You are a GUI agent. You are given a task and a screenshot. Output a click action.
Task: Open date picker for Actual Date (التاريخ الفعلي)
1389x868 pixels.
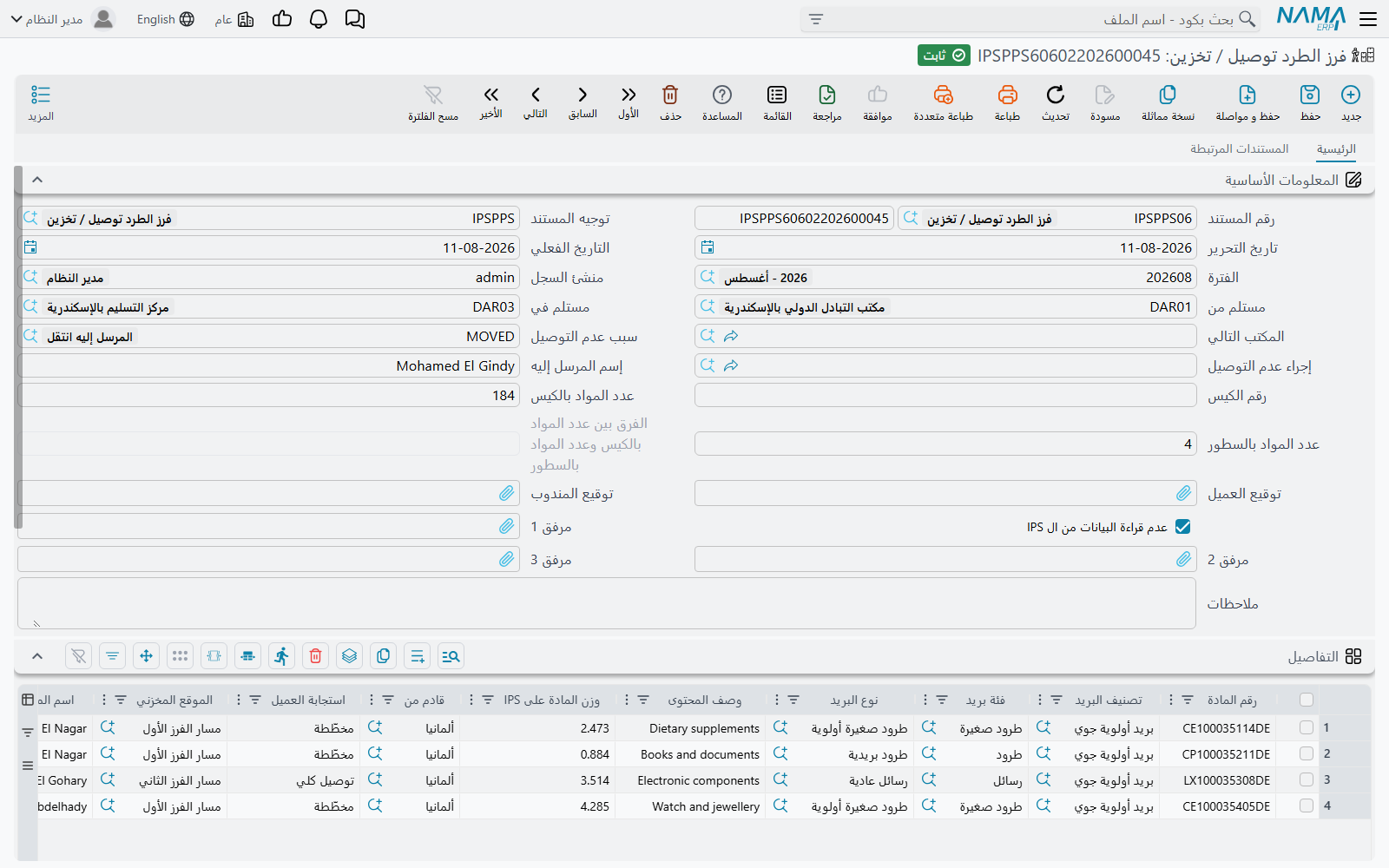coord(30,247)
